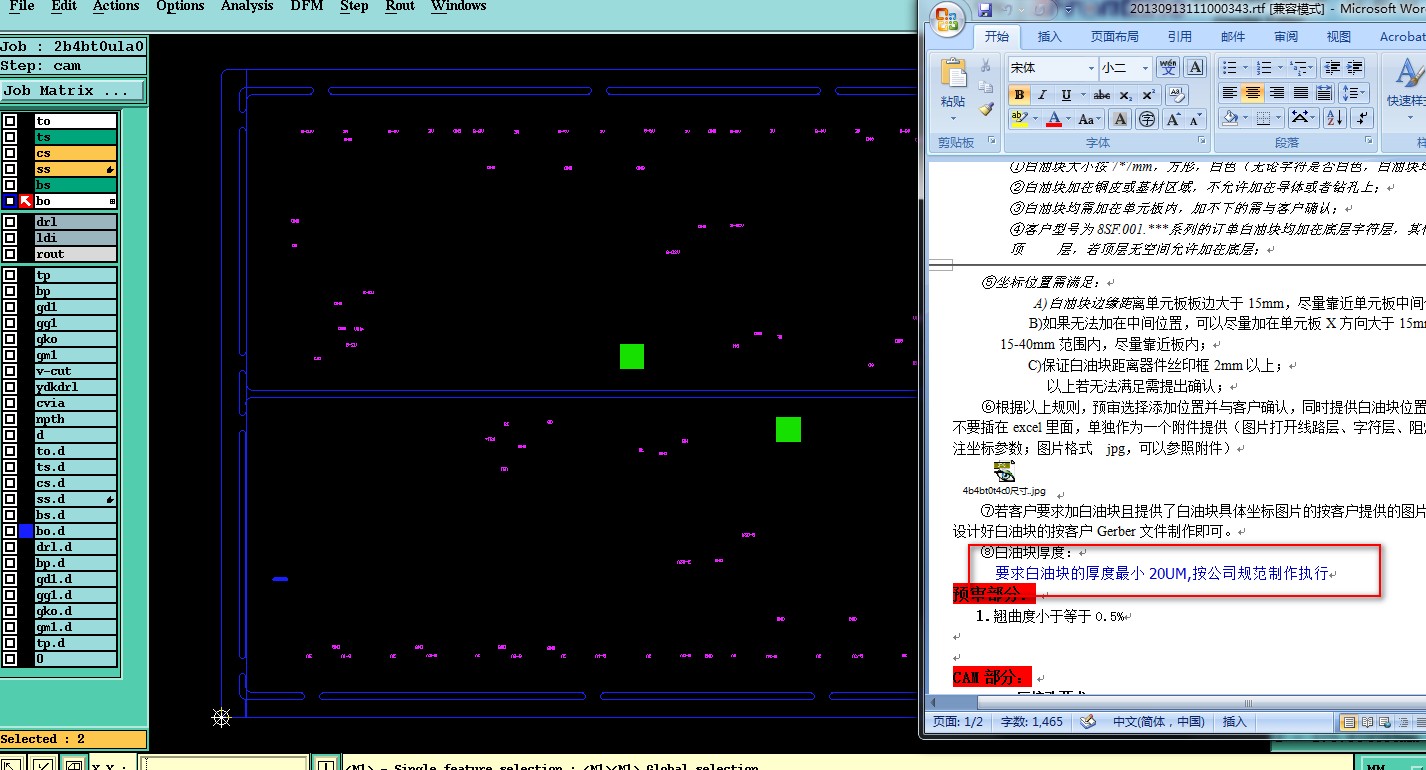
Task: Open the font color dropdown arrow
Action: coord(1068,119)
